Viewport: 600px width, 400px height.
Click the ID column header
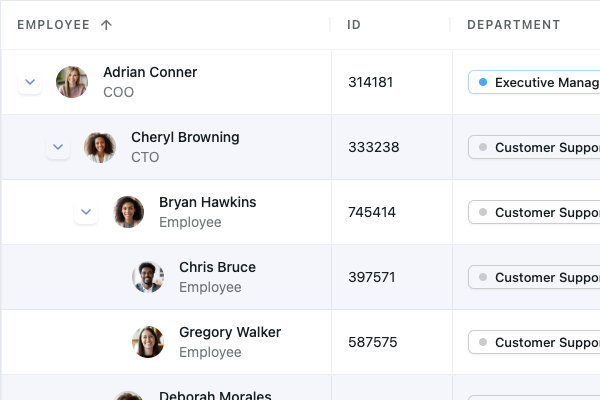click(x=354, y=25)
